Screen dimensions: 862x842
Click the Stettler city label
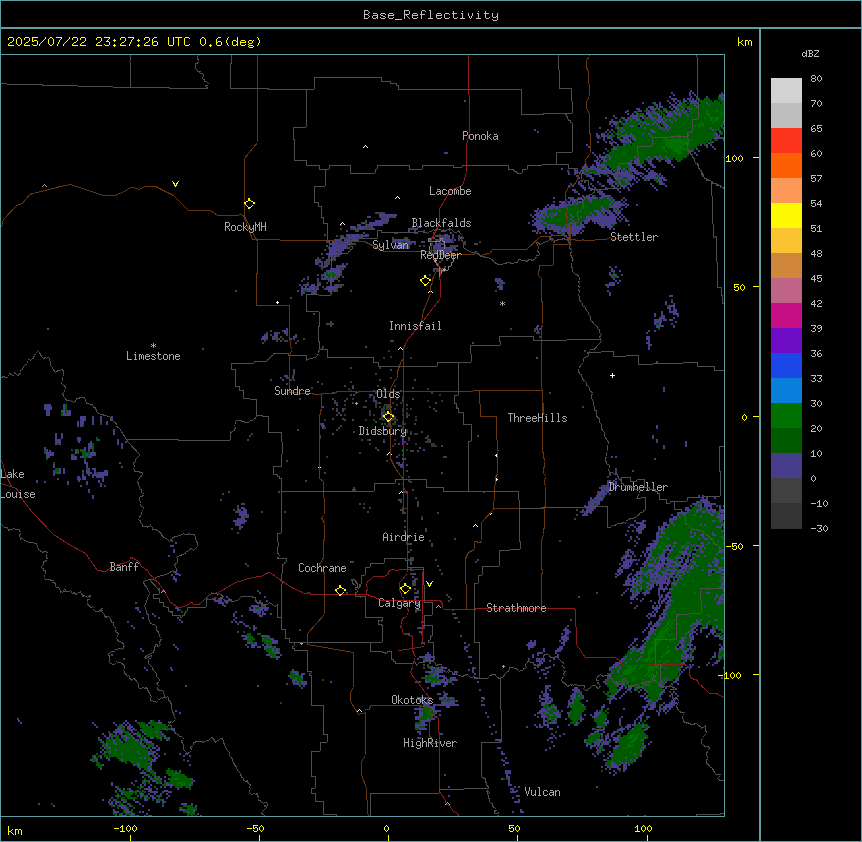(x=634, y=237)
